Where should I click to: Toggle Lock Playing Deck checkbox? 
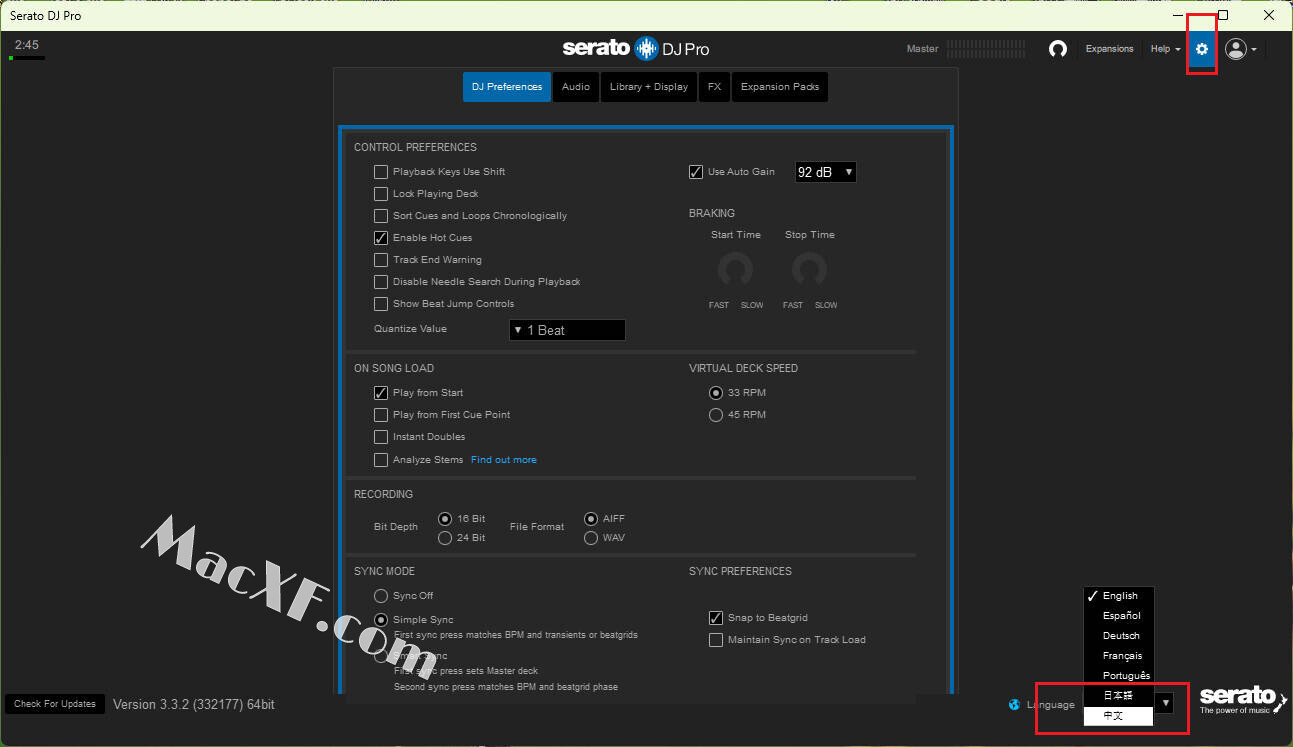[381, 194]
